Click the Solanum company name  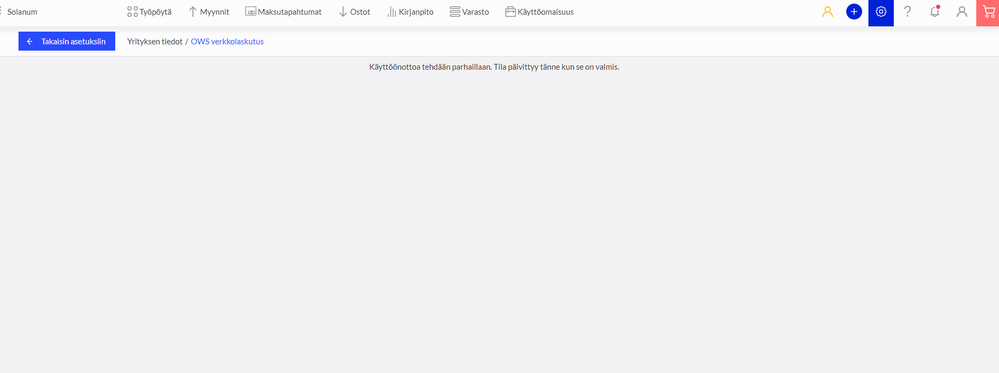pos(22,11)
